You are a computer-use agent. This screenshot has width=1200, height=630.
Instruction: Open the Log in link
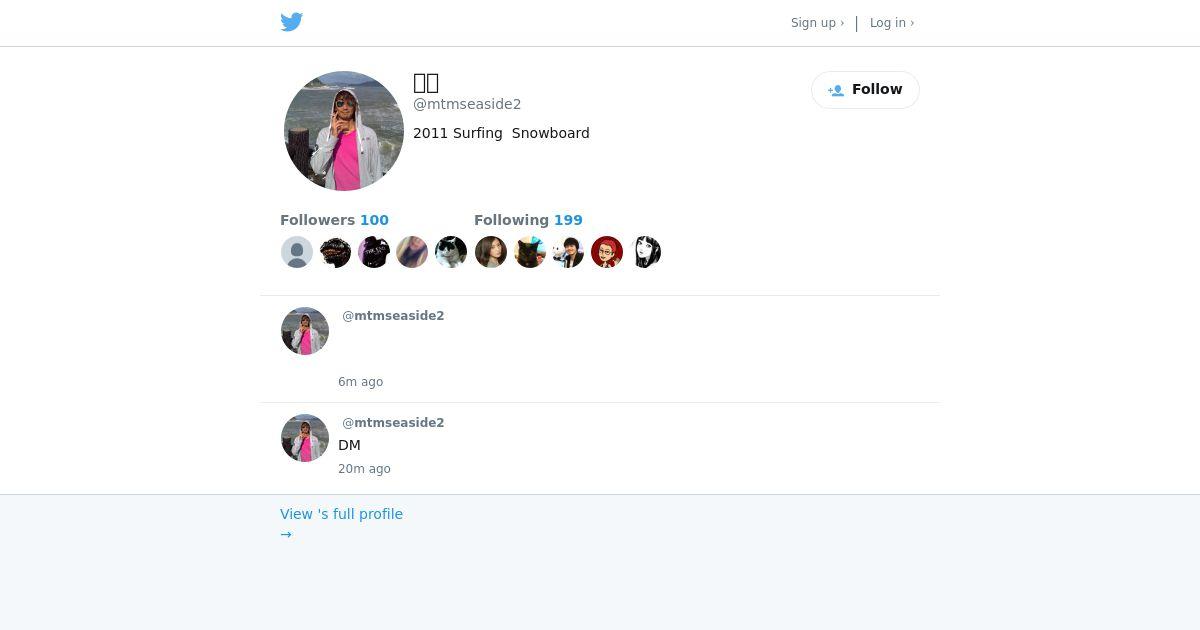pyautogui.click(x=892, y=23)
